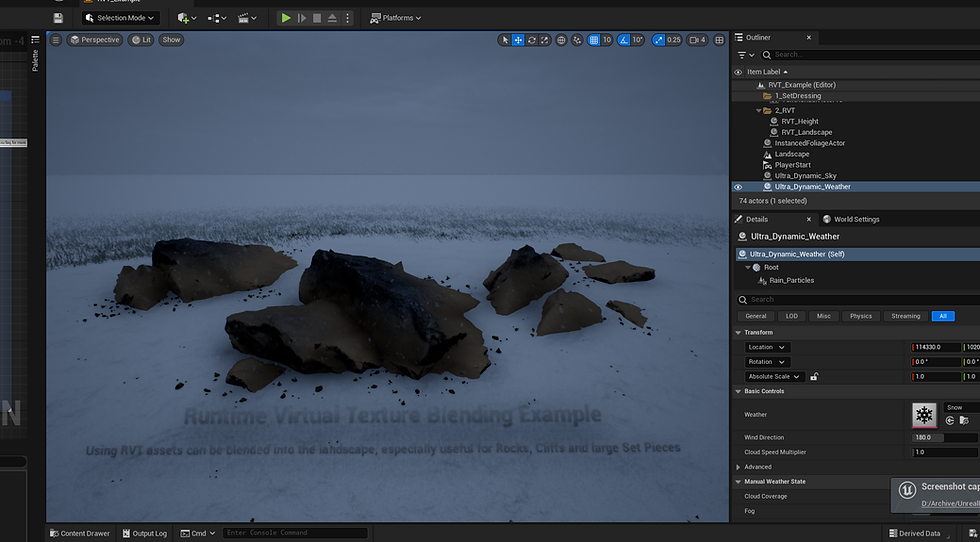Select the 1_SetDressing folder
Image resolution: width=980 pixels, height=542 pixels.
coord(798,96)
